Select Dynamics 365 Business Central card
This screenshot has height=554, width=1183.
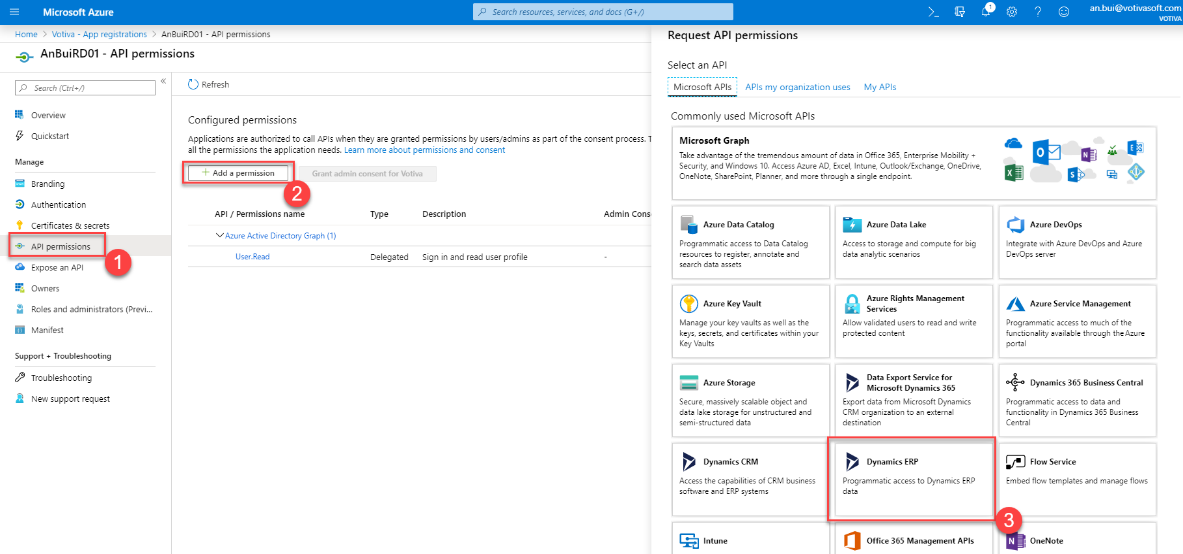pyautogui.click(x=1077, y=399)
